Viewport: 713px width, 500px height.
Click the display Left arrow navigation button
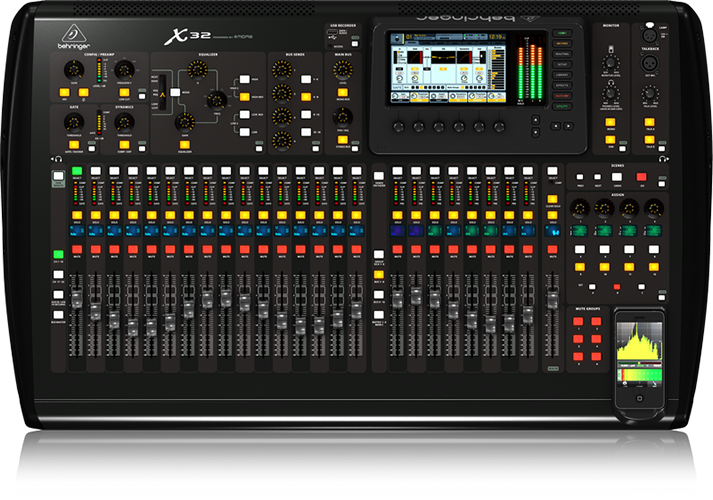click(555, 126)
